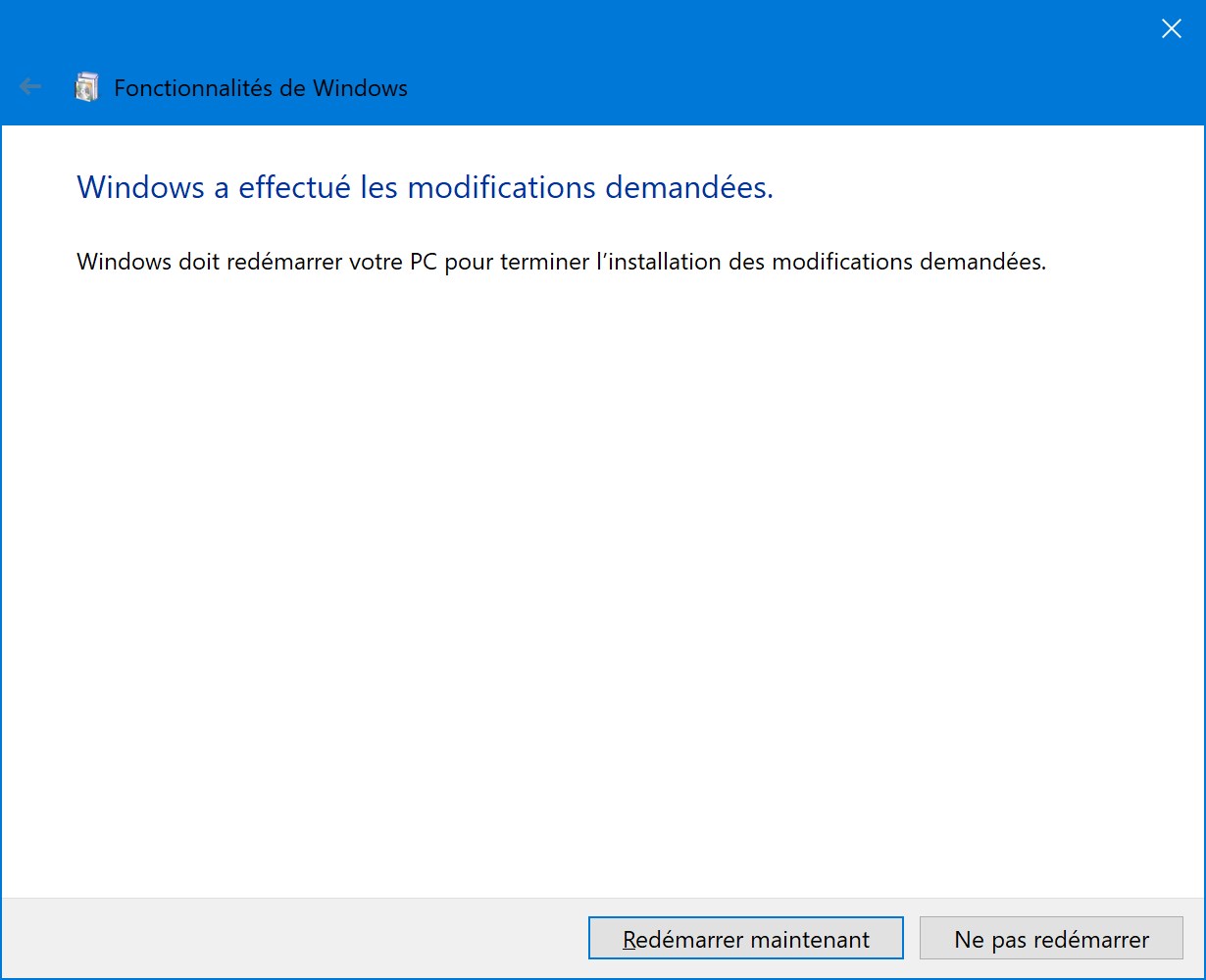This screenshot has width=1206, height=980.
Task: Click the Fonctionnalités de Windows title text
Action: [x=261, y=87]
